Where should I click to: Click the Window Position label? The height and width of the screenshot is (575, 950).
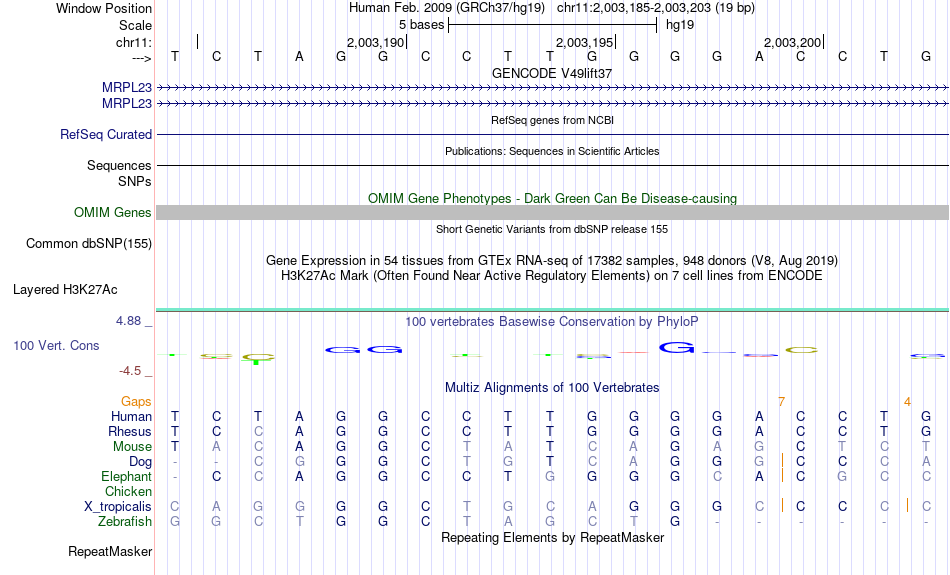tap(104, 8)
